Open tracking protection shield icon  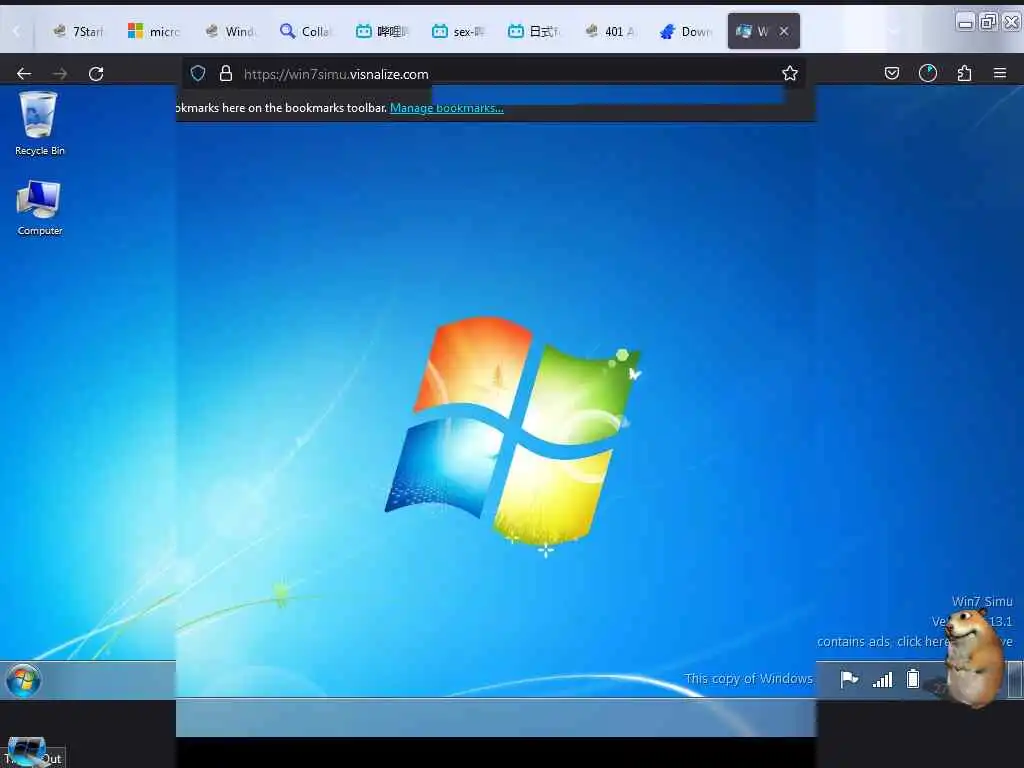[198, 74]
